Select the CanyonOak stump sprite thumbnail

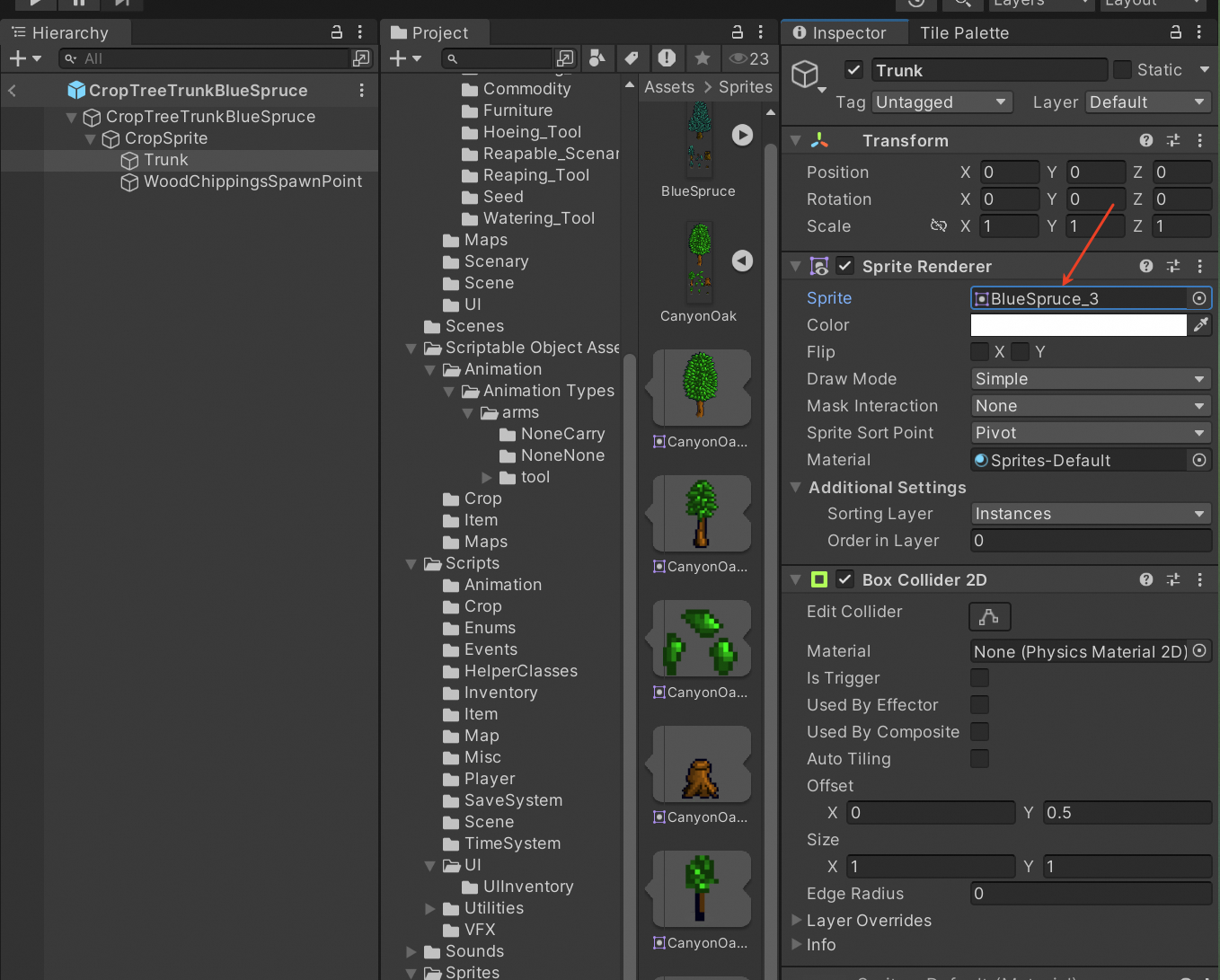click(x=702, y=764)
